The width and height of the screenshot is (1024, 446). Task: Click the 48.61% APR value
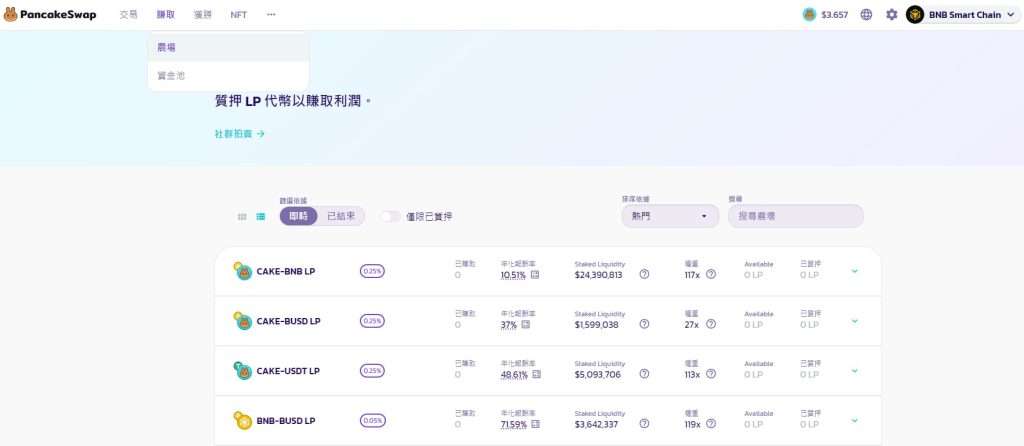pos(515,374)
